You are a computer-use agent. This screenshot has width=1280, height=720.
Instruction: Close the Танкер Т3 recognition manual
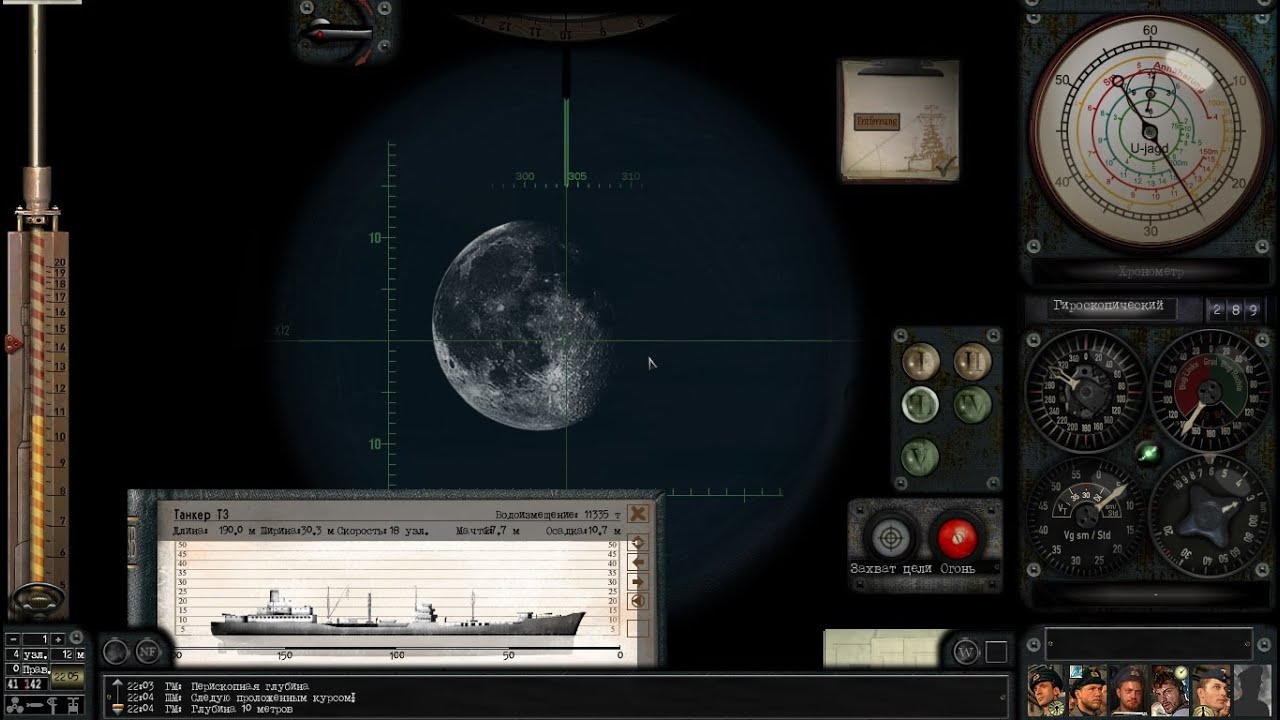tap(638, 514)
